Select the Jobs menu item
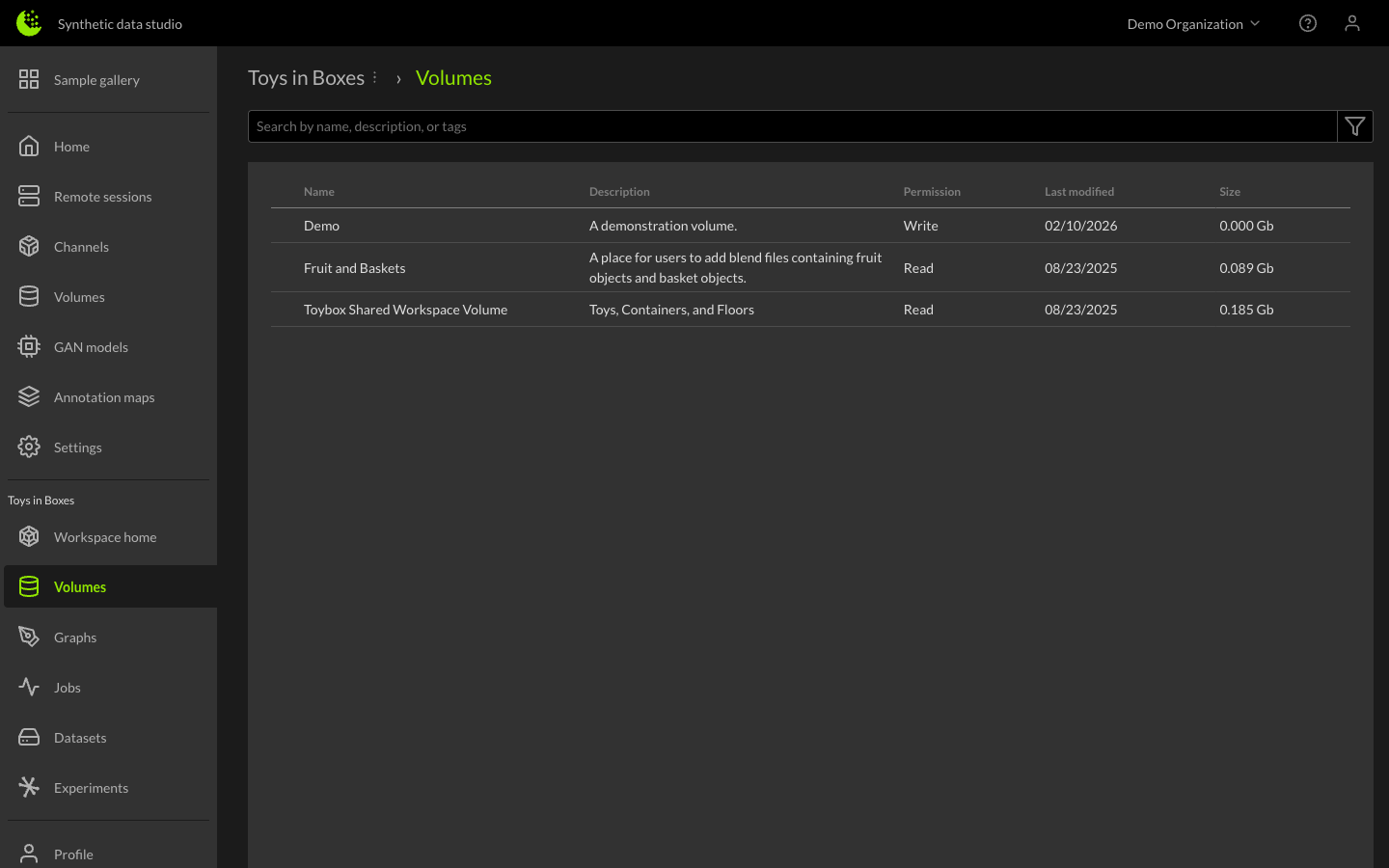1389x868 pixels. click(x=68, y=688)
